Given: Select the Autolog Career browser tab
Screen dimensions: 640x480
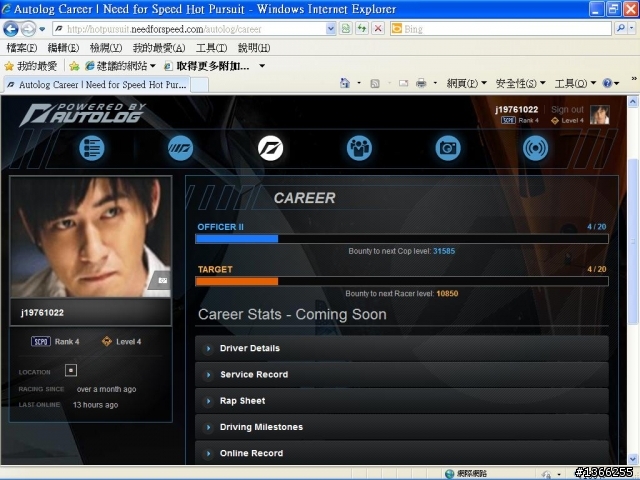Looking at the screenshot, I should point(97,85).
